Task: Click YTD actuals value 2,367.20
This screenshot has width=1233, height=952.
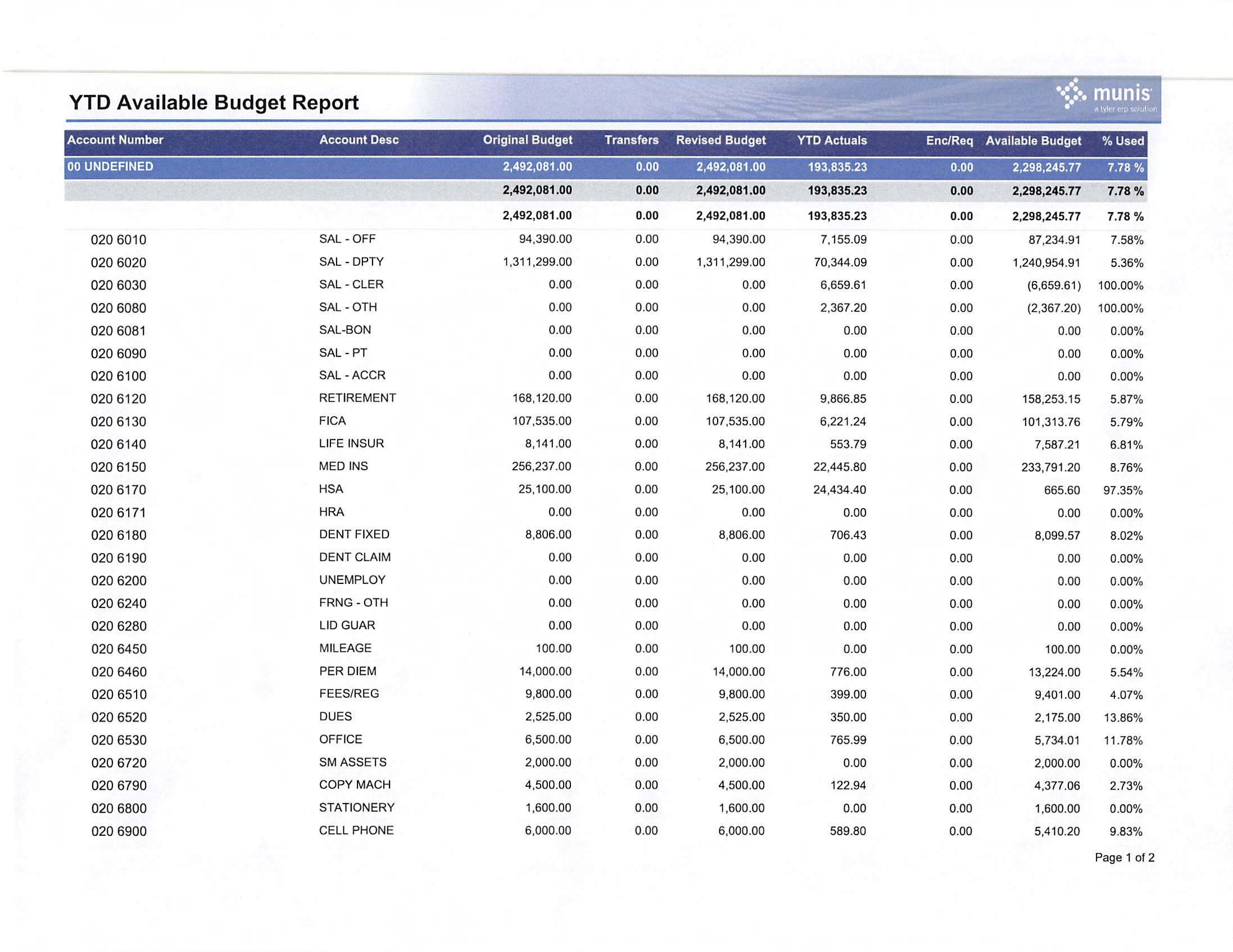Action: coord(844,308)
